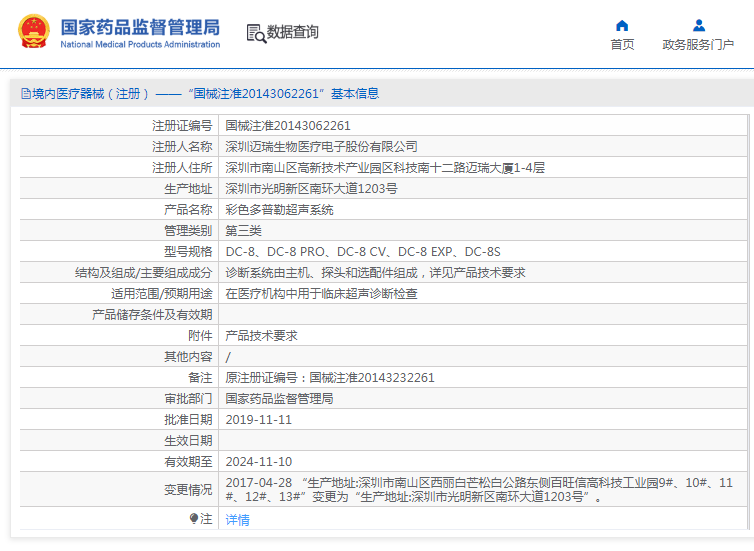The image size is (754, 551).
Task: Select approval date 2019-11-11
Action: click(259, 420)
